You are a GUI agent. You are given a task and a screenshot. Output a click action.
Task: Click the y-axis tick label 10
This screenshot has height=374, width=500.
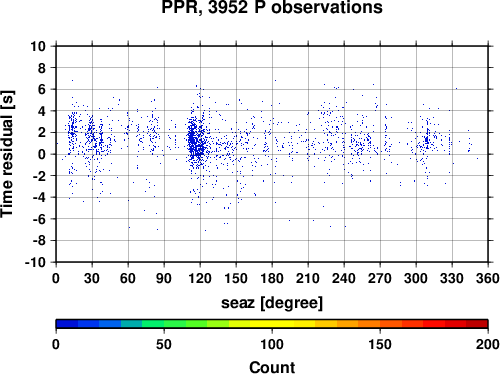click(38, 46)
